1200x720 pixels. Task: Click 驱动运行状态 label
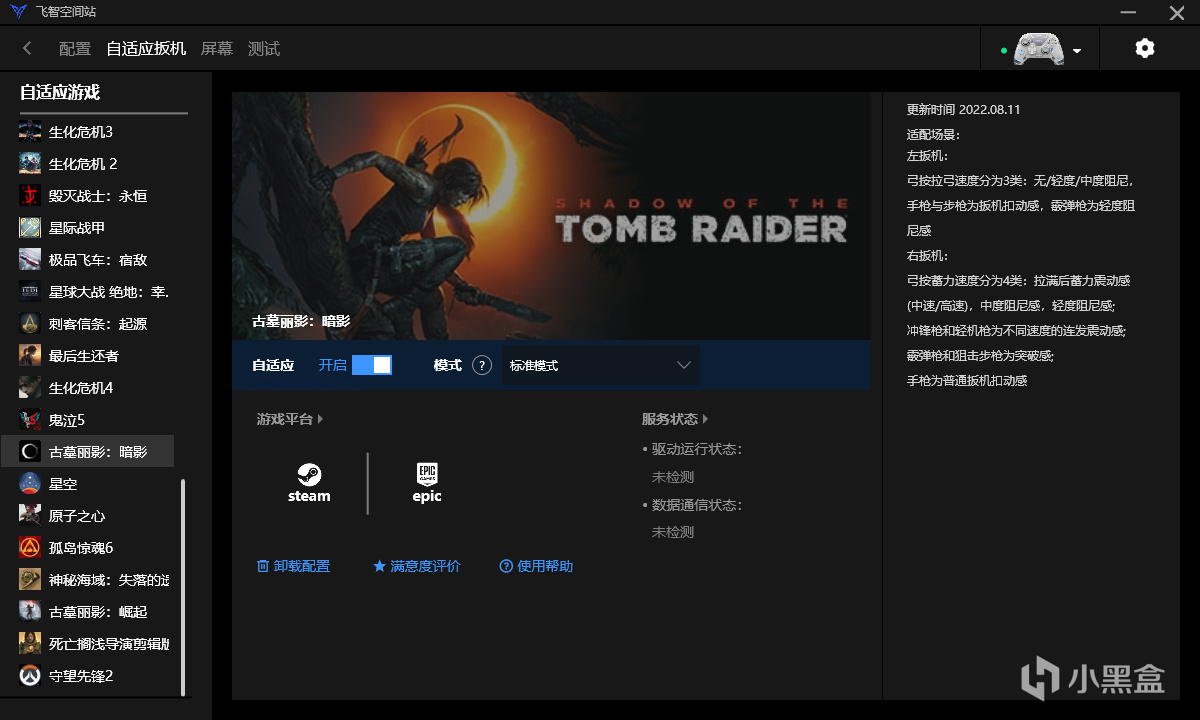[697, 449]
